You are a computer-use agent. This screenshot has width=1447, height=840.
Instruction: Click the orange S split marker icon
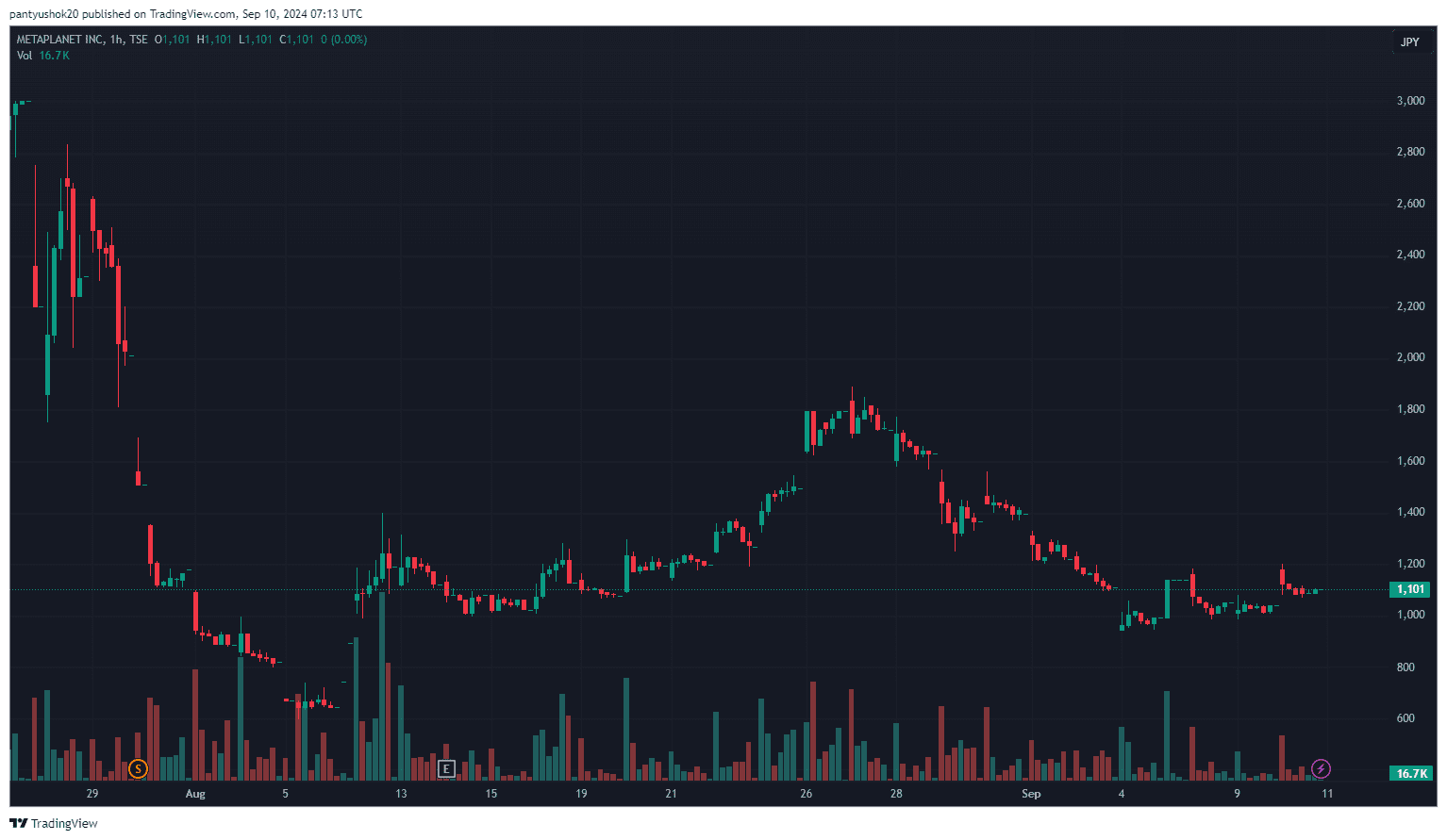(138, 769)
